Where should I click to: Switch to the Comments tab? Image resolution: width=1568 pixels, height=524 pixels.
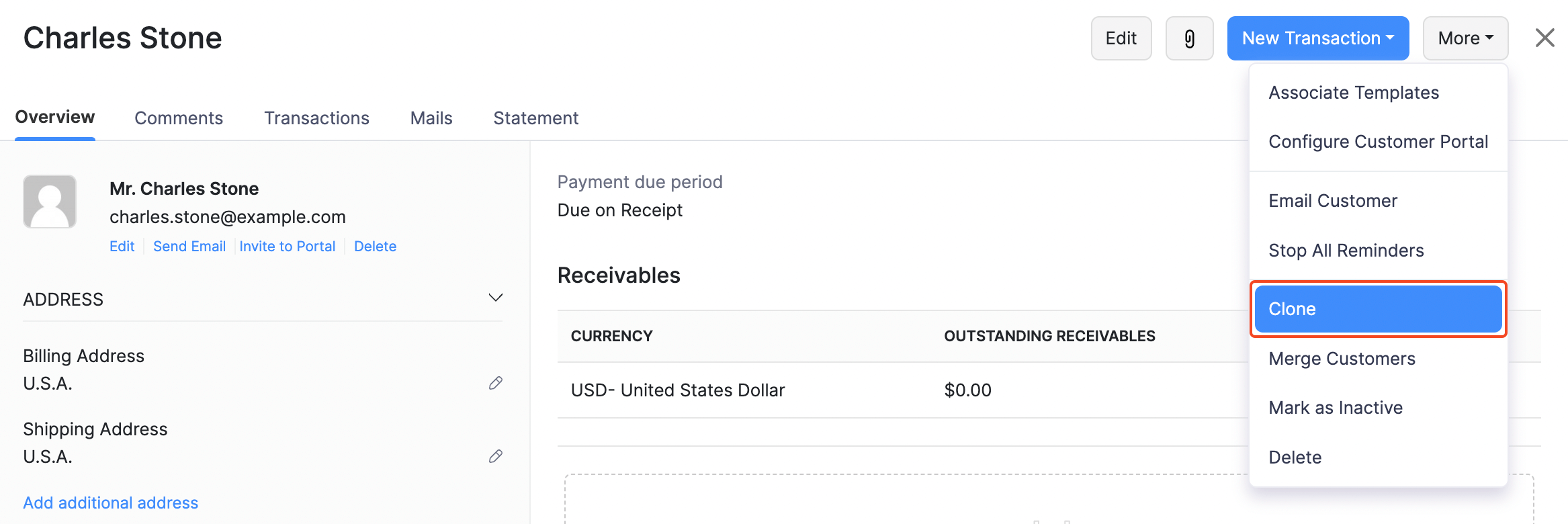(x=179, y=118)
